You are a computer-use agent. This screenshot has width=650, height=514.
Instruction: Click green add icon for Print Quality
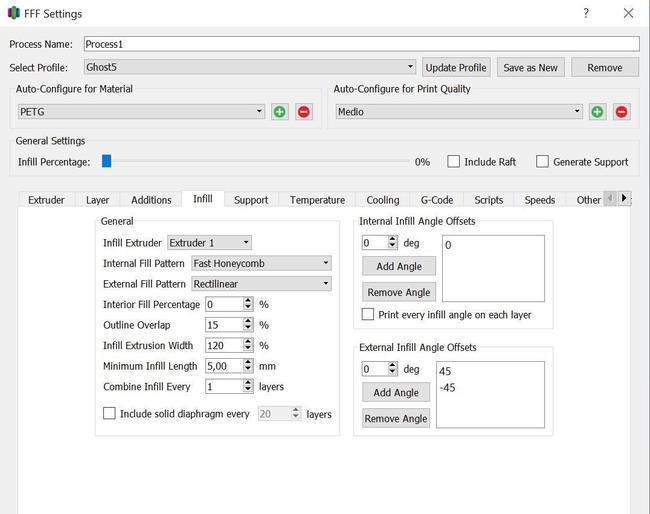(597, 112)
